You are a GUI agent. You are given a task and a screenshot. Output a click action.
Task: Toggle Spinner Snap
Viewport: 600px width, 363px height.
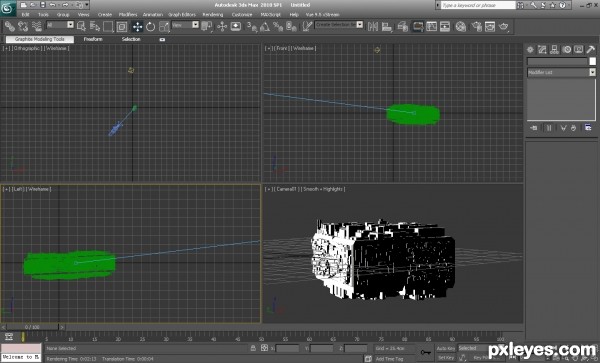coord(291,26)
